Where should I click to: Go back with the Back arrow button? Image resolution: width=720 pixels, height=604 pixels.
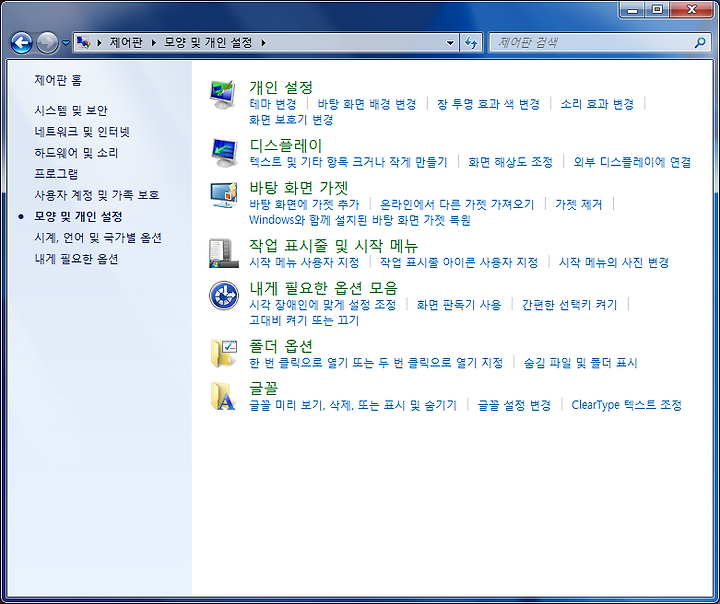pyautogui.click(x=21, y=43)
